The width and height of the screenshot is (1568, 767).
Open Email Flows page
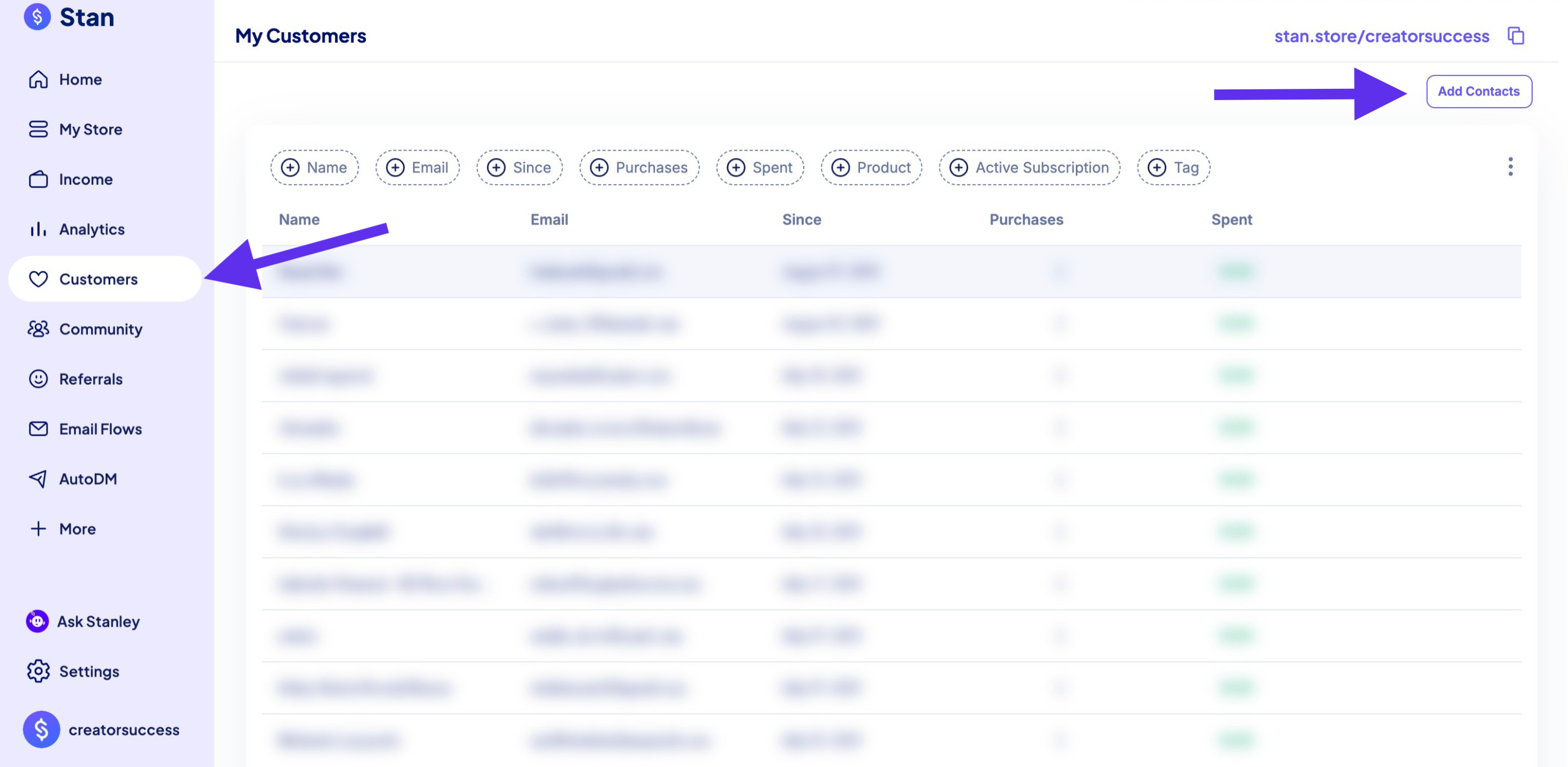101,428
